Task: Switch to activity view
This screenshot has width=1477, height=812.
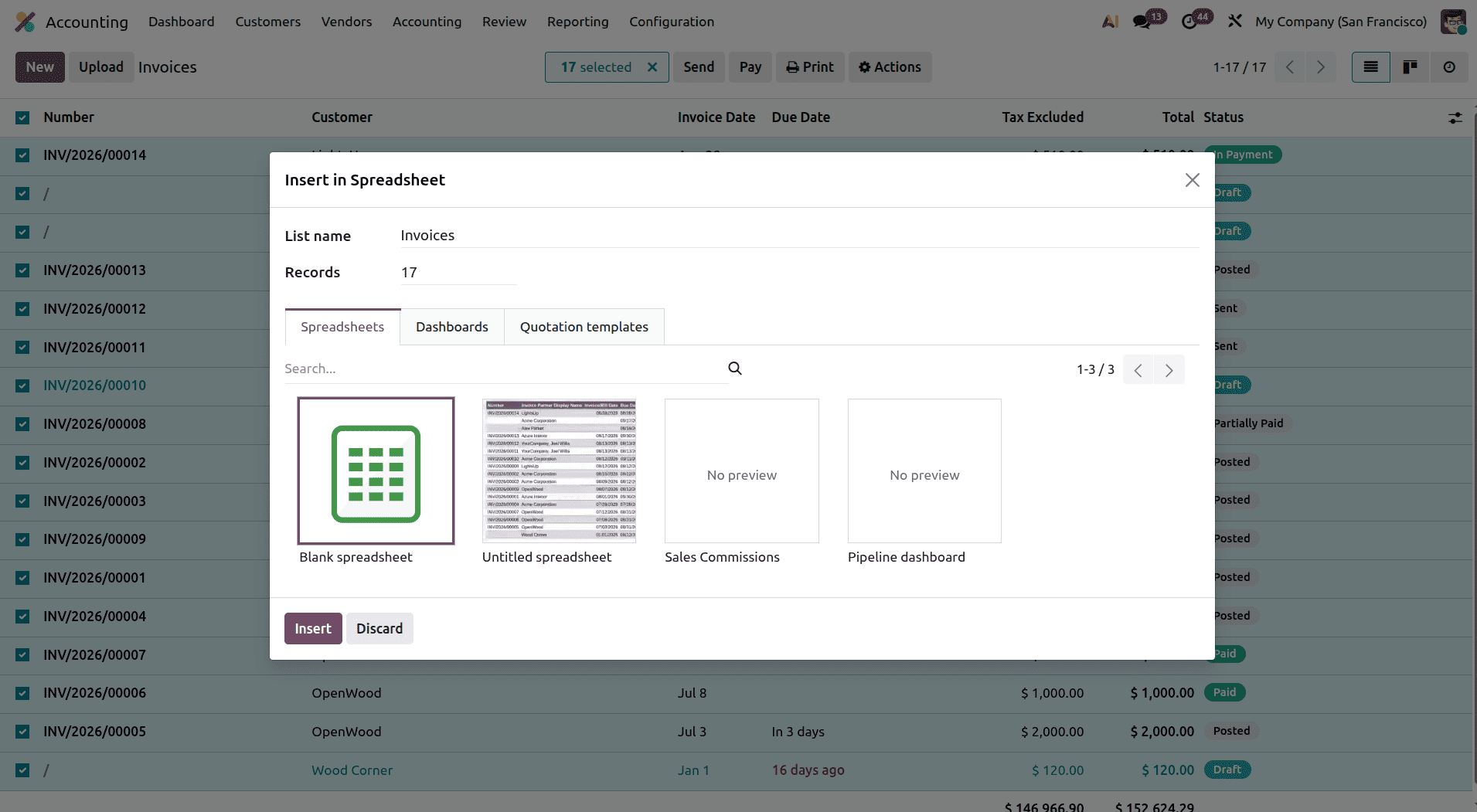Action: click(x=1449, y=67)
